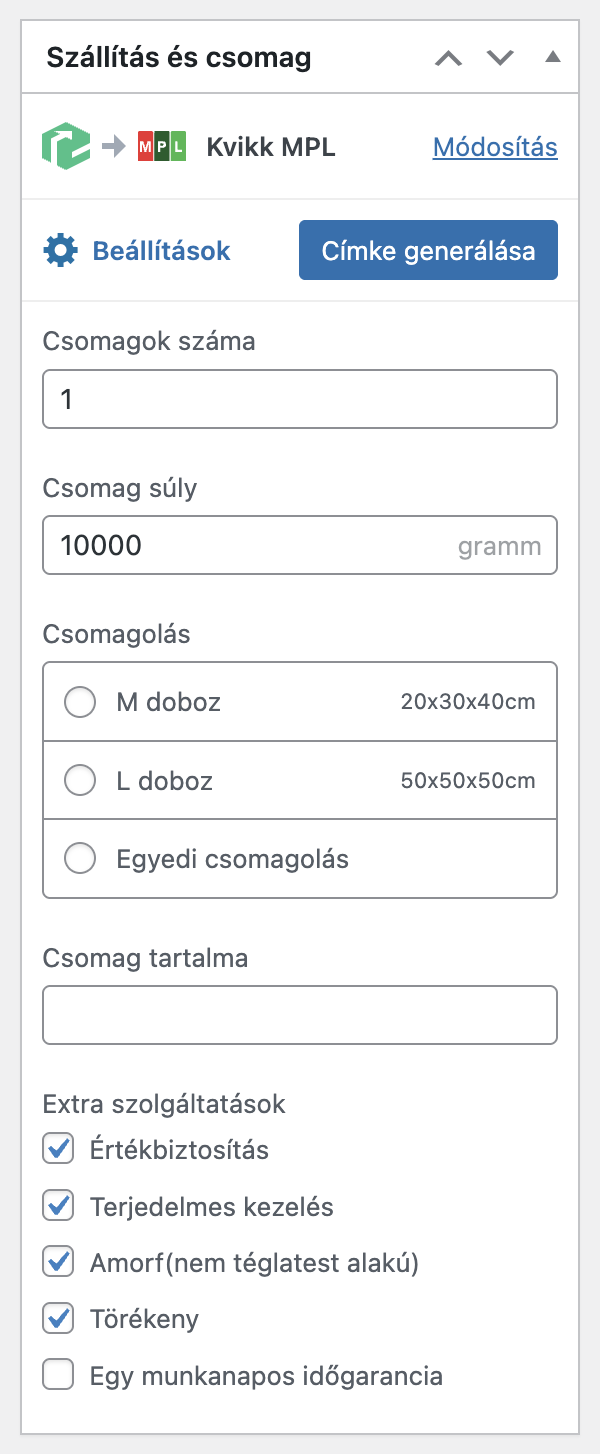The width and height of the screenshot is (600, 1454).
Task: Disable the Törékeny option
Action: (x=58, y=1318)
